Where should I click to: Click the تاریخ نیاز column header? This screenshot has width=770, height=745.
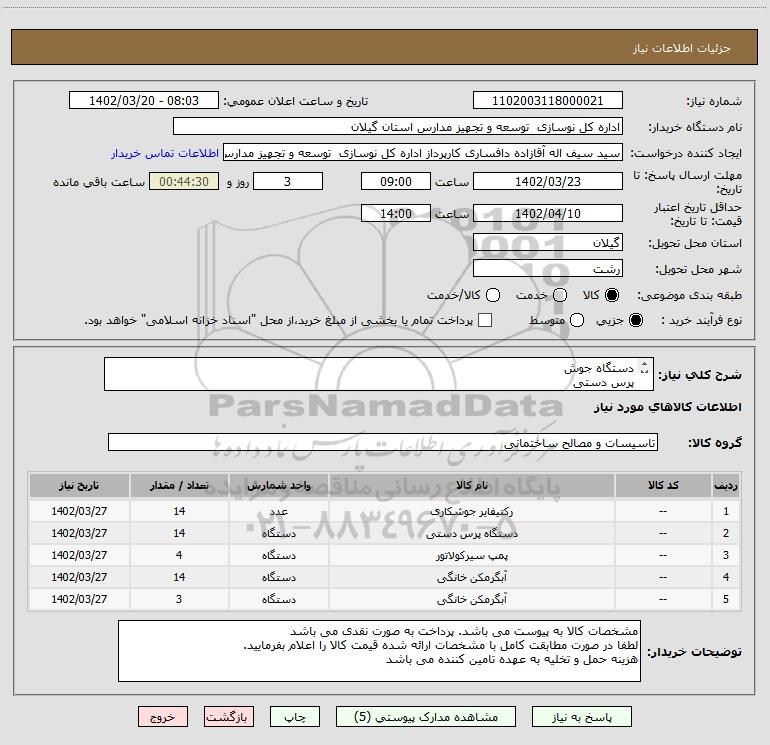79,485
